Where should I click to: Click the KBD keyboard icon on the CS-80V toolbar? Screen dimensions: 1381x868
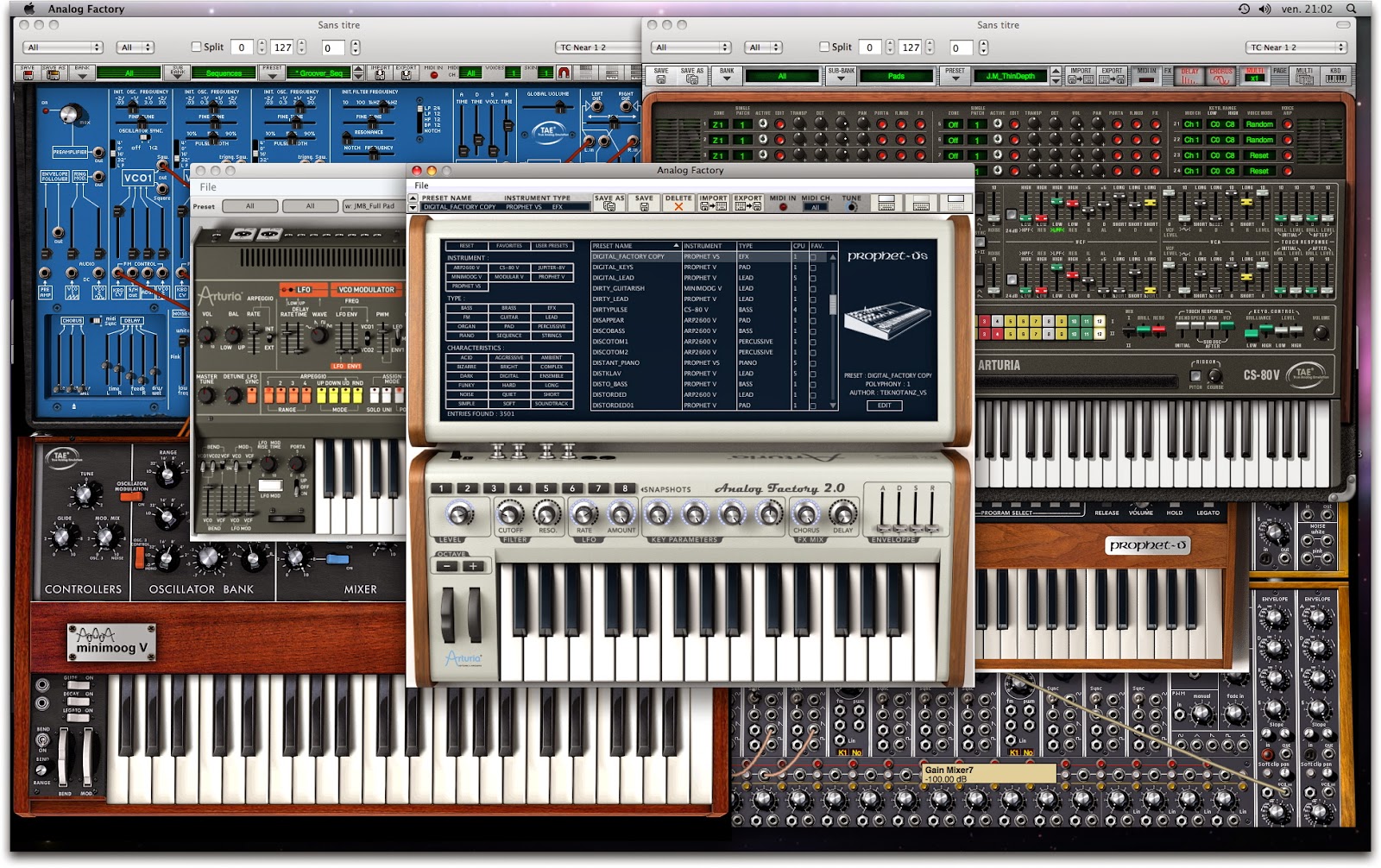coord(1335,76)
